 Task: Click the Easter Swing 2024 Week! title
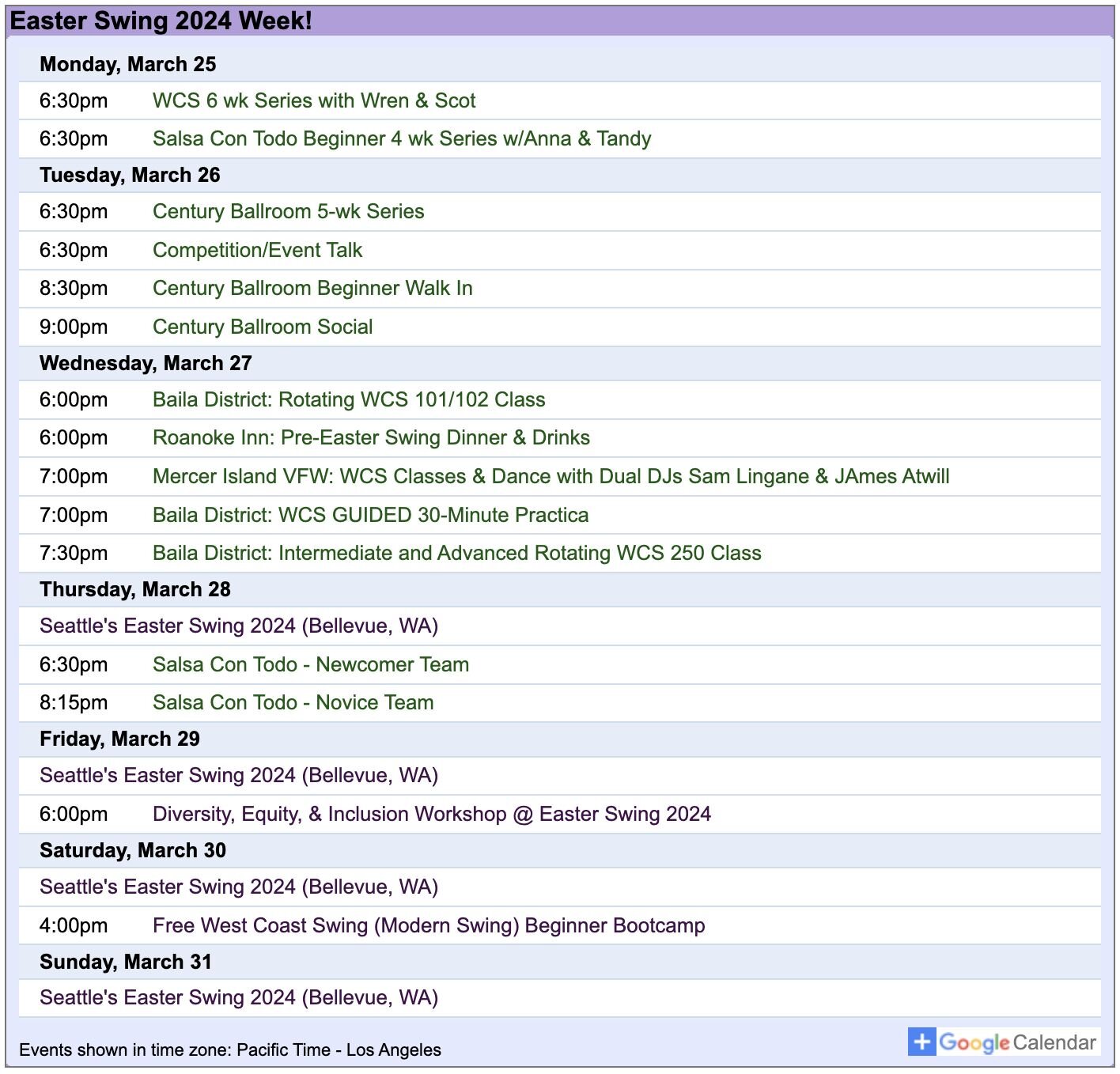point(161,21)
